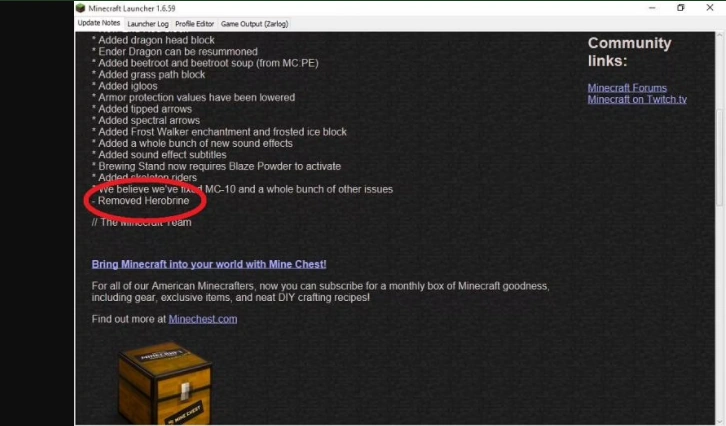Screen dimensions: 726x426
Task: Click the scrollbar up arrow
Action: tap(720, 35)
